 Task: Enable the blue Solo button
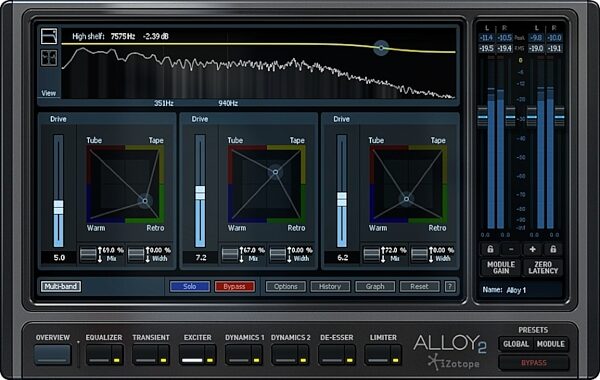190,286
